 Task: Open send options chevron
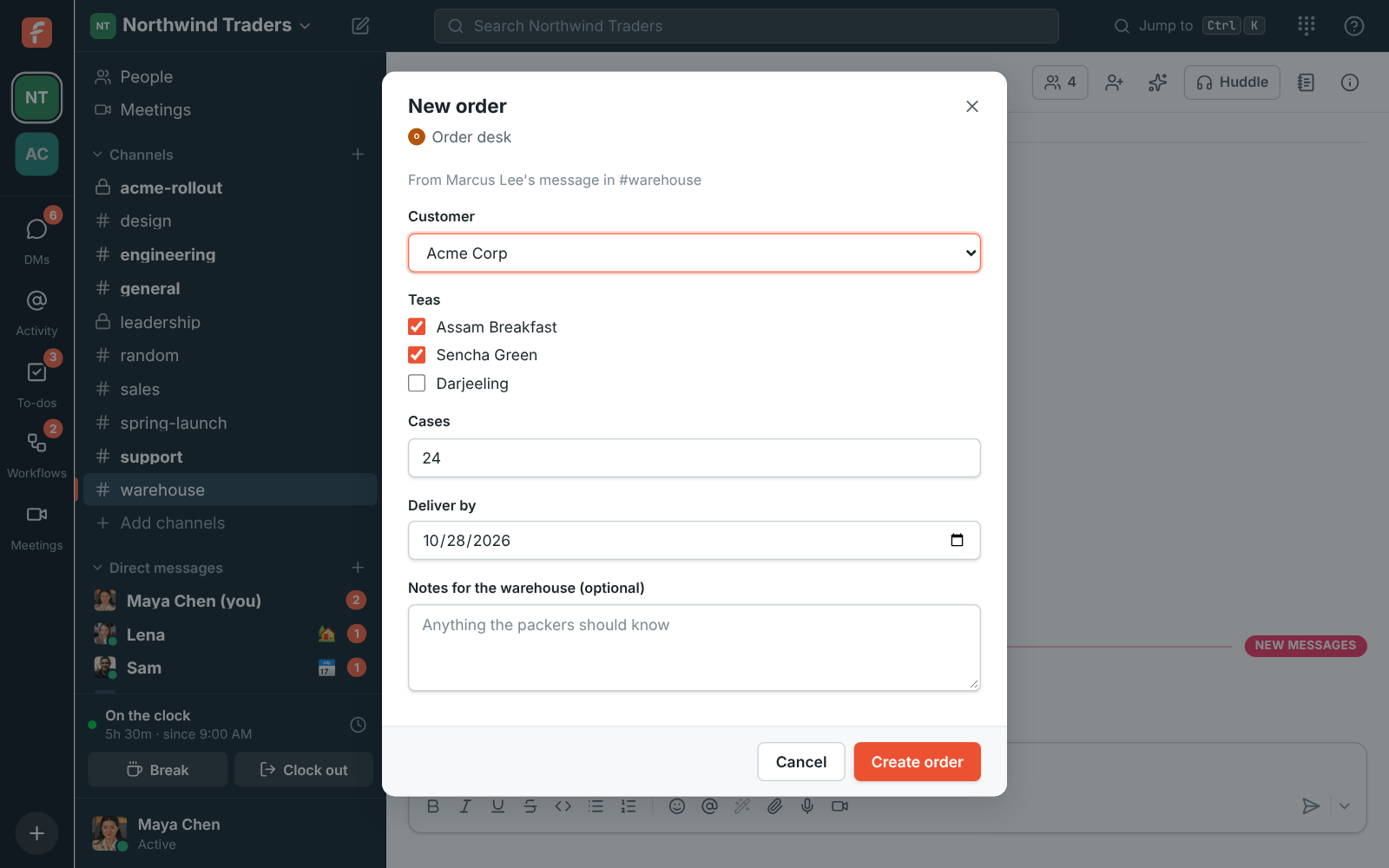coord(1345,806)
